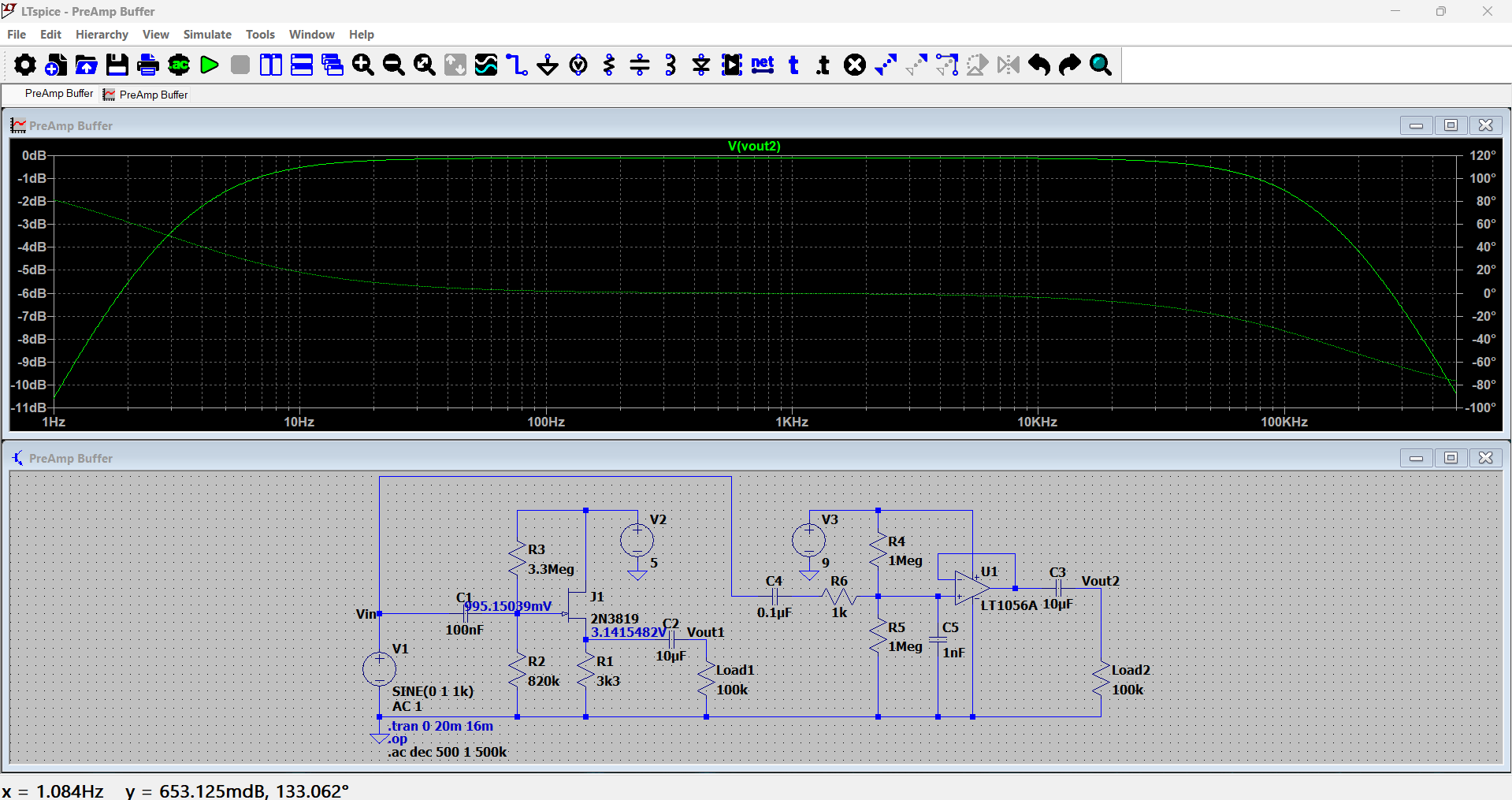Maximize the schematic pane

point(1451,458)
